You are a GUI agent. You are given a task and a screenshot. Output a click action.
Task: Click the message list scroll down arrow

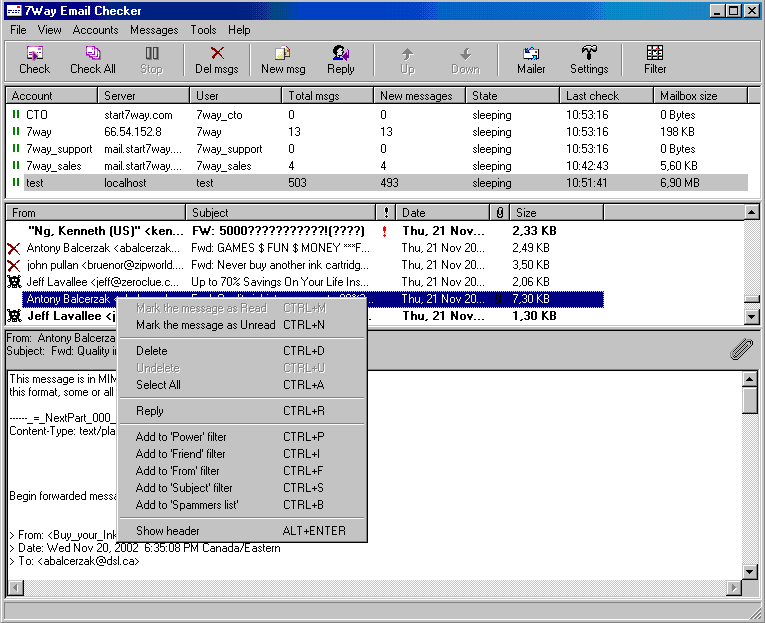[752, 317]
